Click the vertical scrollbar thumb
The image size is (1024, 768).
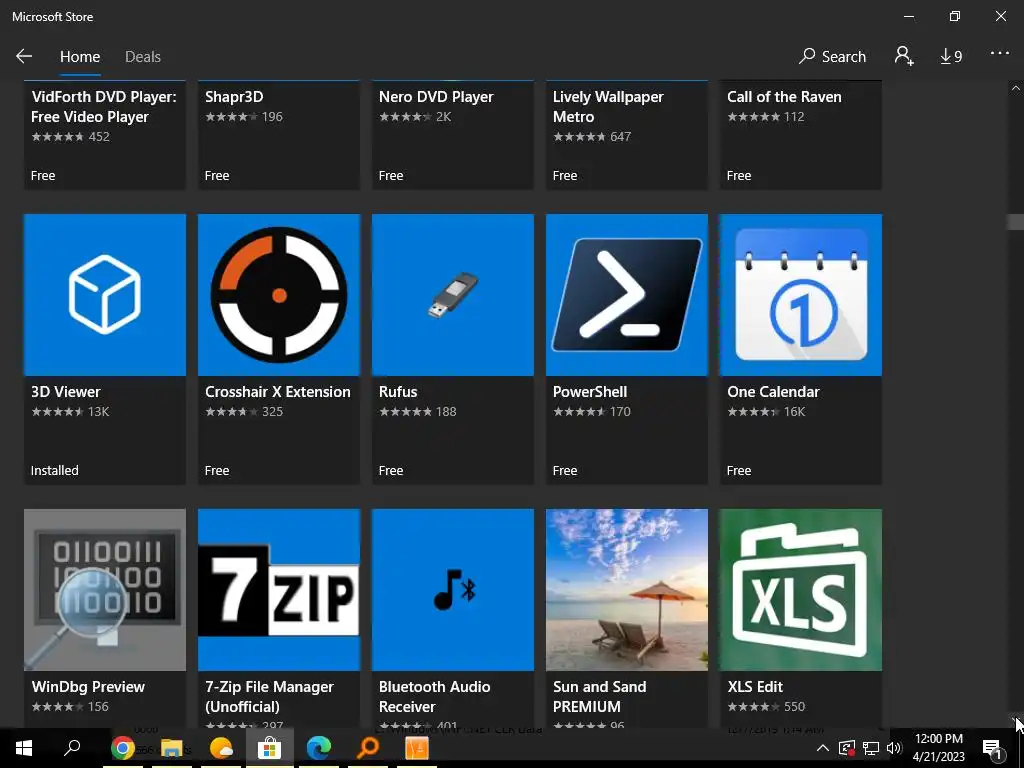pyautogui.click(x=1015, y=222)
